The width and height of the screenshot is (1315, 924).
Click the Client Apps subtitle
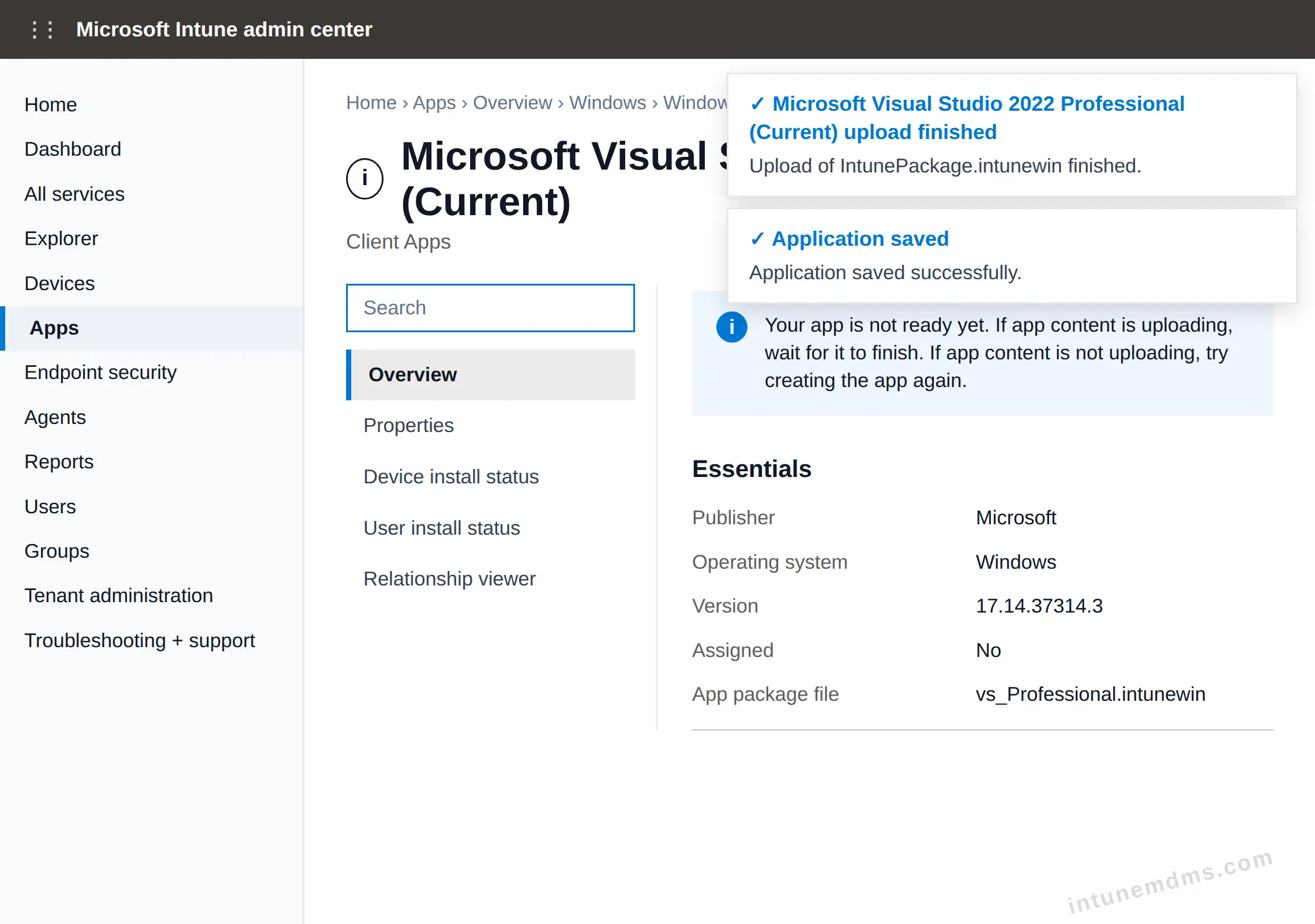click(398, 242)
